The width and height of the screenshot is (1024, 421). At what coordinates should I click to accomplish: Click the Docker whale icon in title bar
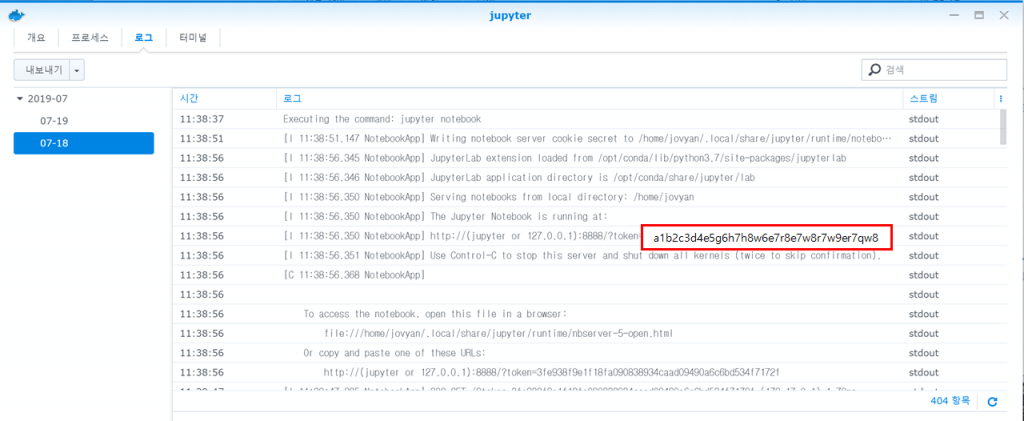(x=14, y=15)
